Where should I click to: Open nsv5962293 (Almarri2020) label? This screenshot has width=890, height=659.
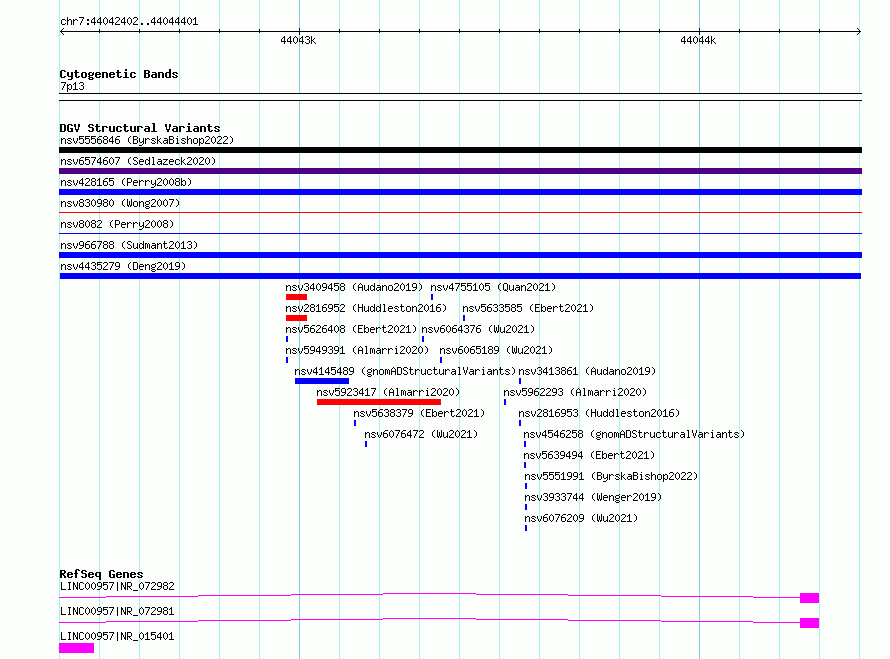point(575,392)
